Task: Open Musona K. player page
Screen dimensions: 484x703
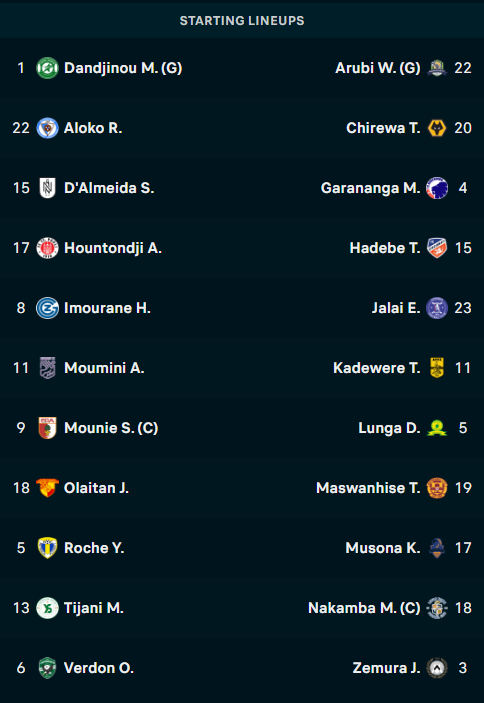Action: pyautogui.click(x=383, y=548)
